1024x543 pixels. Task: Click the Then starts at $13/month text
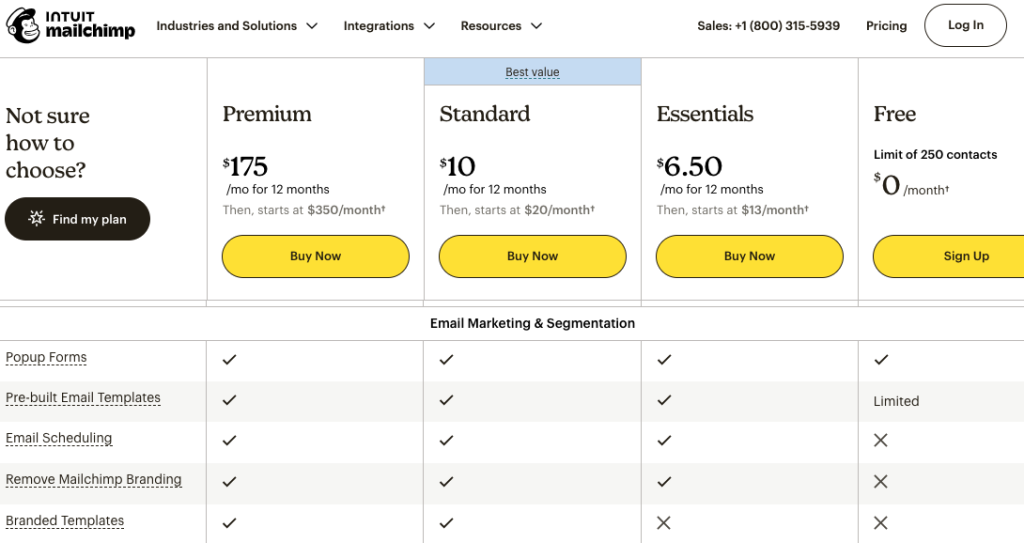coord(732,210)
